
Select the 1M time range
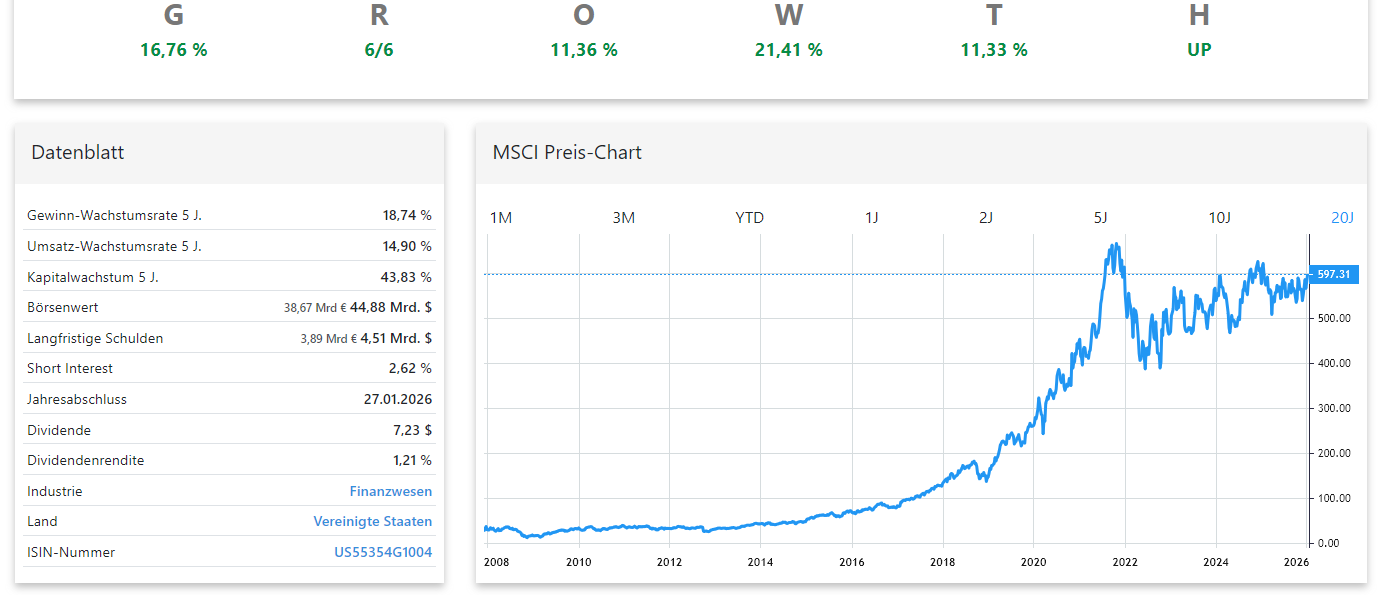pos(502,217)
